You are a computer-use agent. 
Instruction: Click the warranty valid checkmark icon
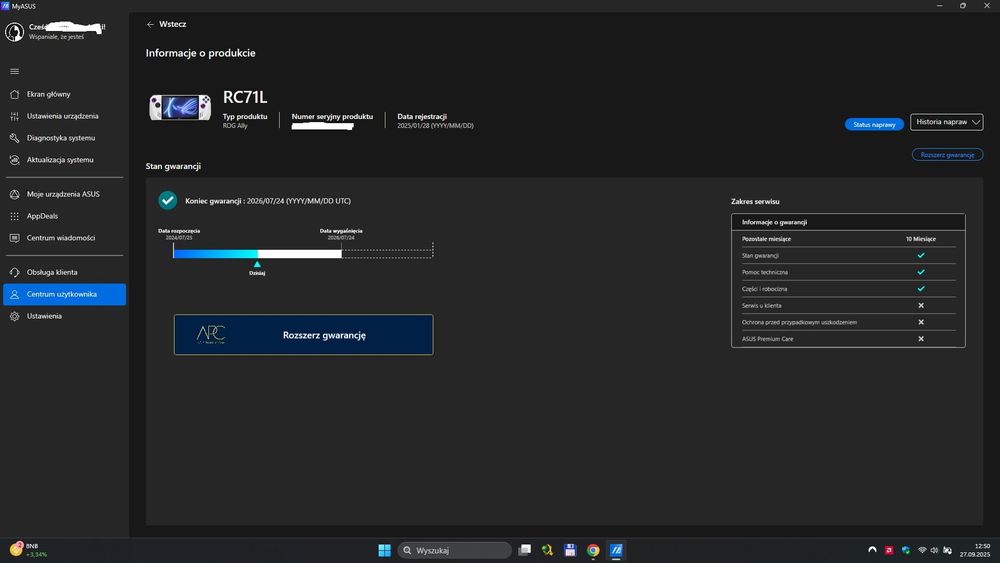pyautogui.click(x=168, y=200)
